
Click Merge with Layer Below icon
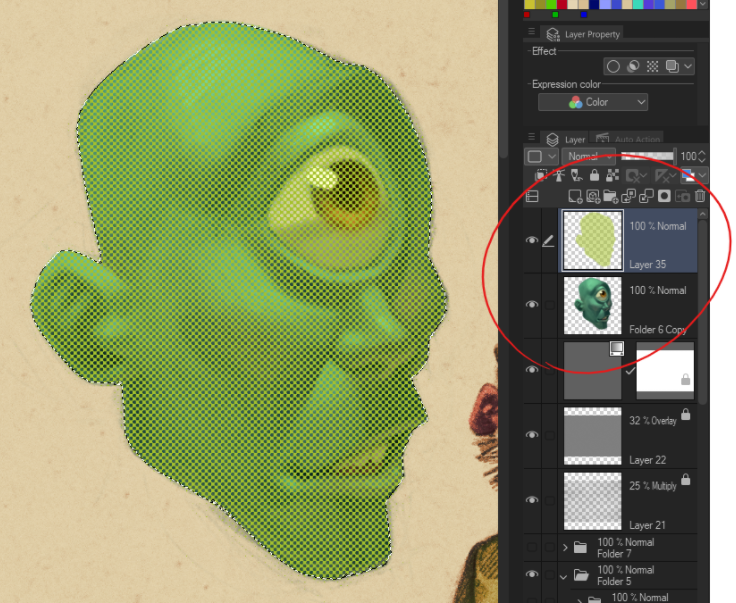pyautogui.click(x=646, y=196)
